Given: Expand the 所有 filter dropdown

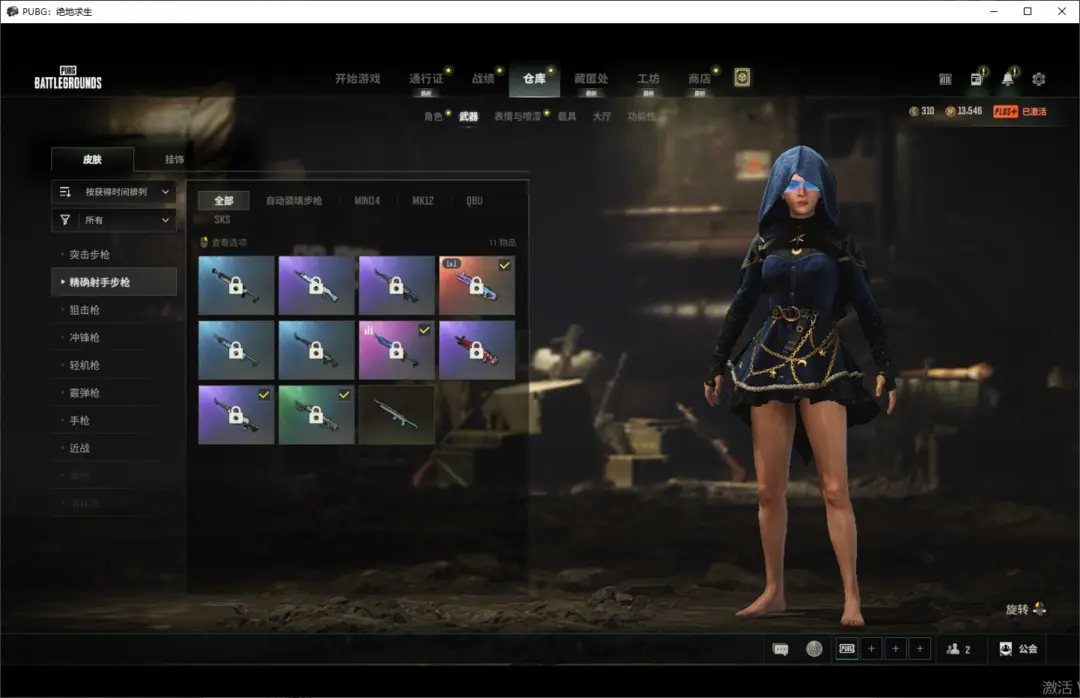Looking at the screenshot, I should (x=114, y=220).
